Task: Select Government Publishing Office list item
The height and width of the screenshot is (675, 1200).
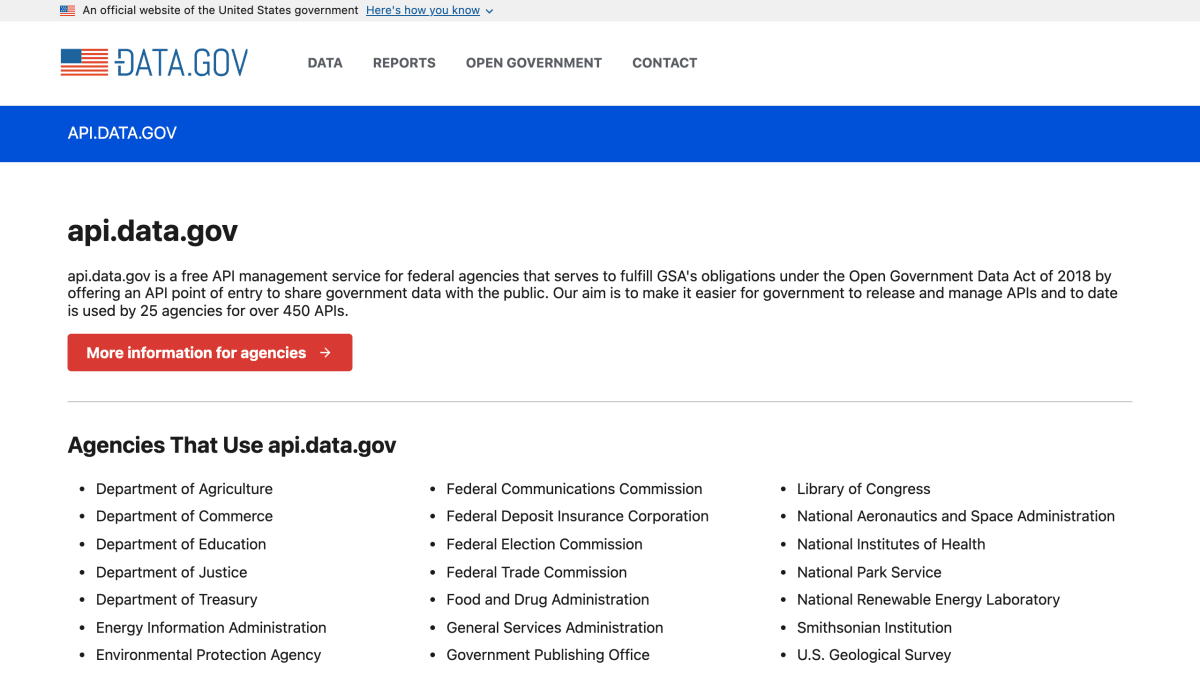Action: click(548, 655)
